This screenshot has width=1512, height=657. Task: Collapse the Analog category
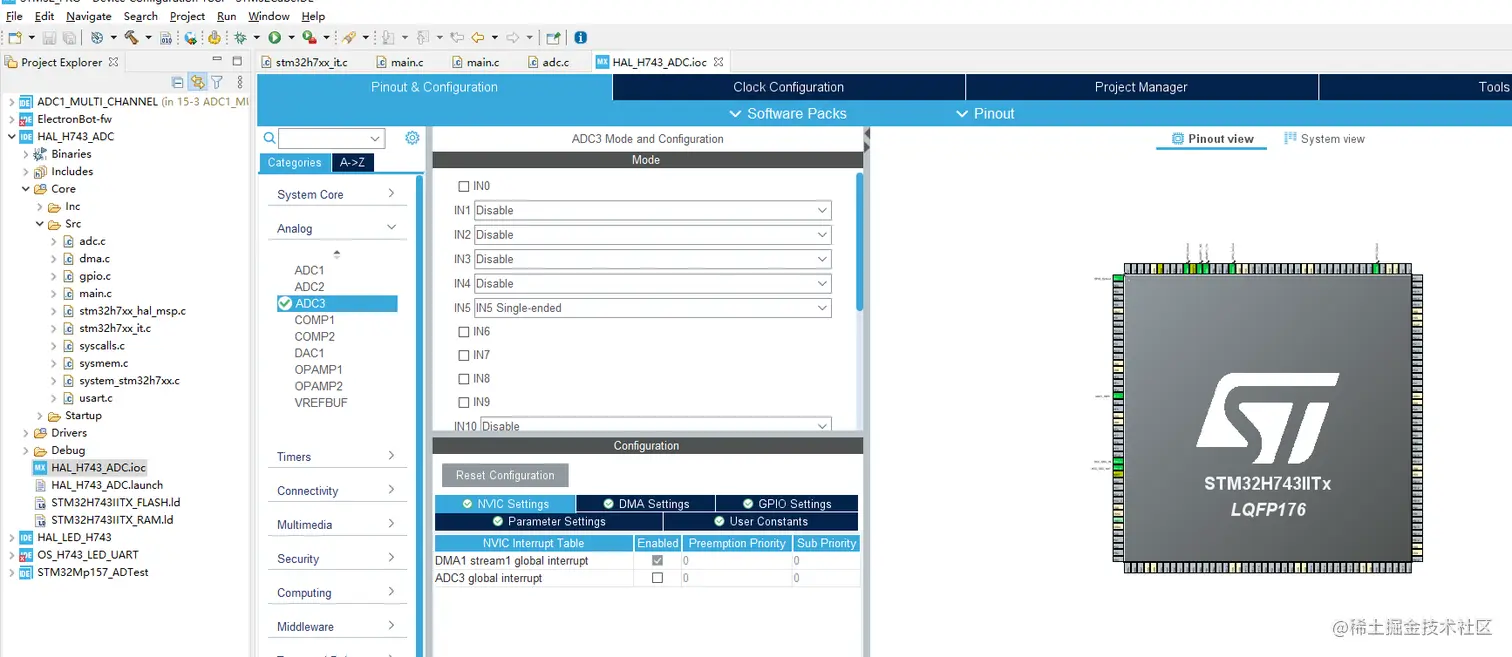[x=337, y=228]
